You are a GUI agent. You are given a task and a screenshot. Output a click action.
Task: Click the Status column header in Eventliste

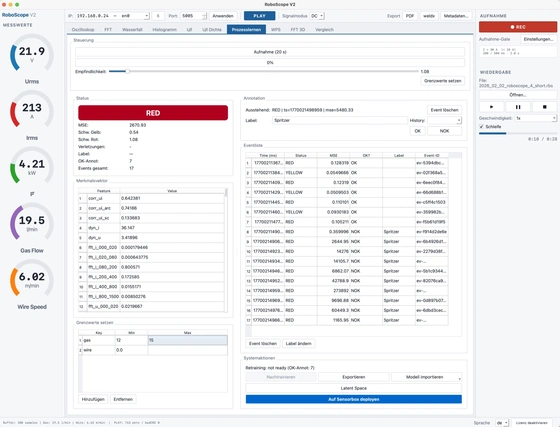point(301,155)
